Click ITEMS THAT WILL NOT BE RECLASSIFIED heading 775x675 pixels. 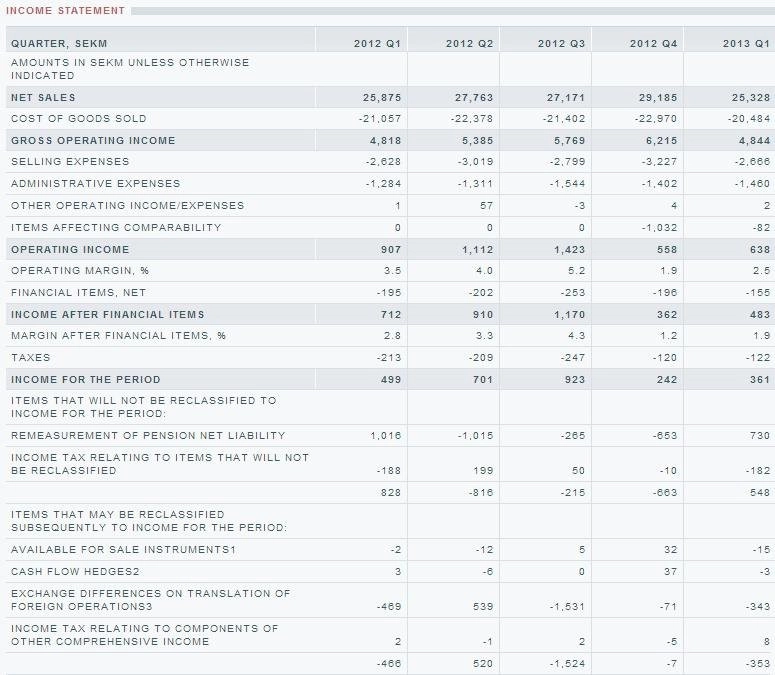tap(143, 407)
